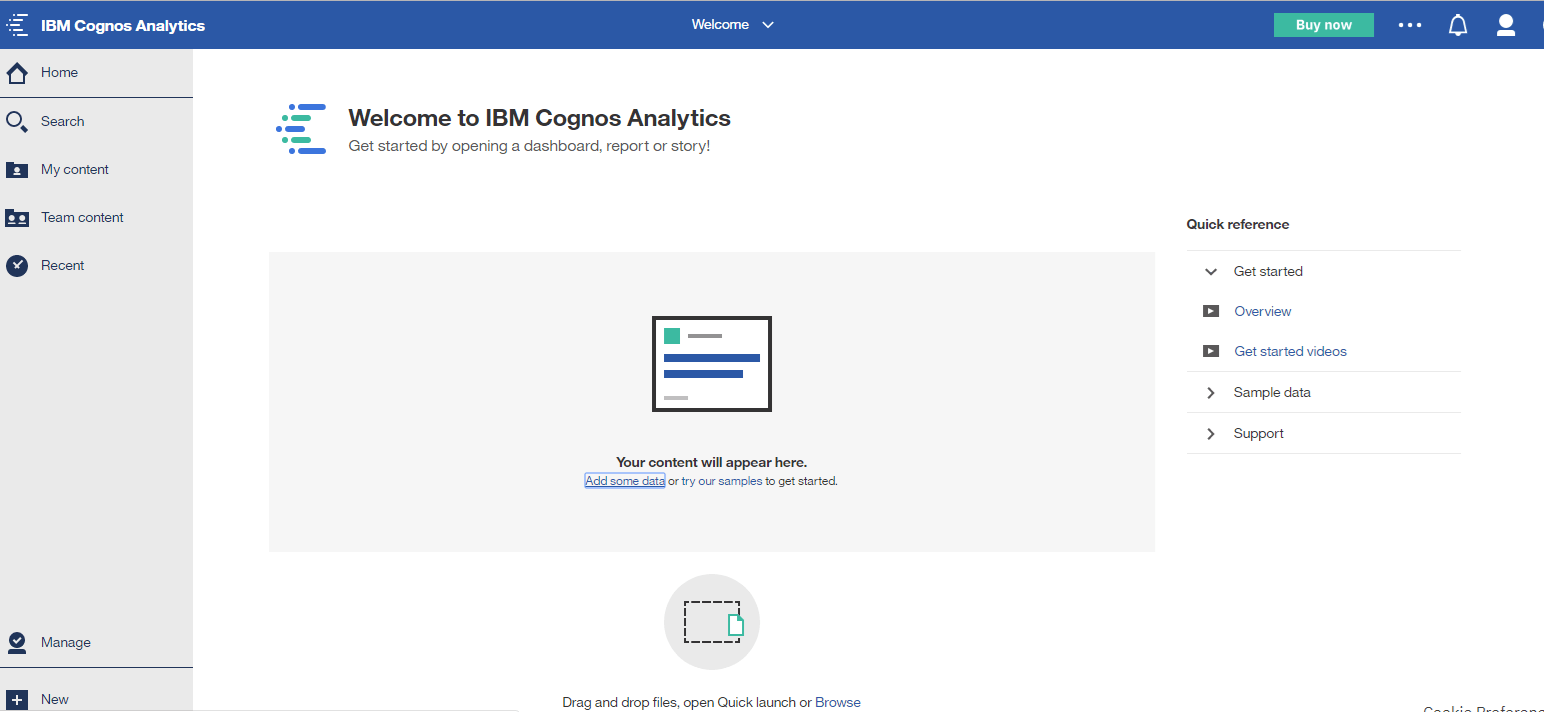
Task: Open the Home icon in sidebar
Action: [x=17, y=73]
